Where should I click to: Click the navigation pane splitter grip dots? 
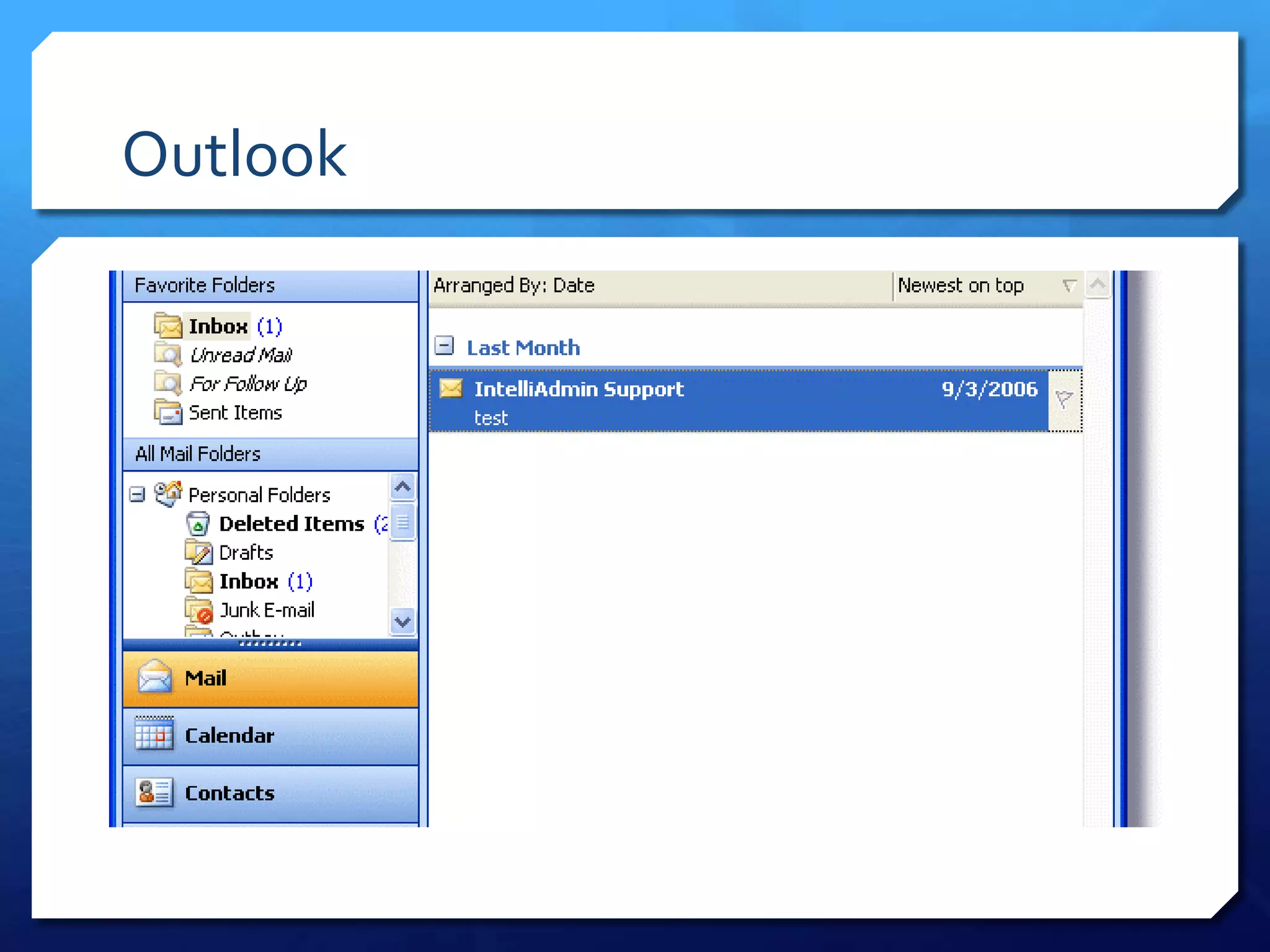270,643
